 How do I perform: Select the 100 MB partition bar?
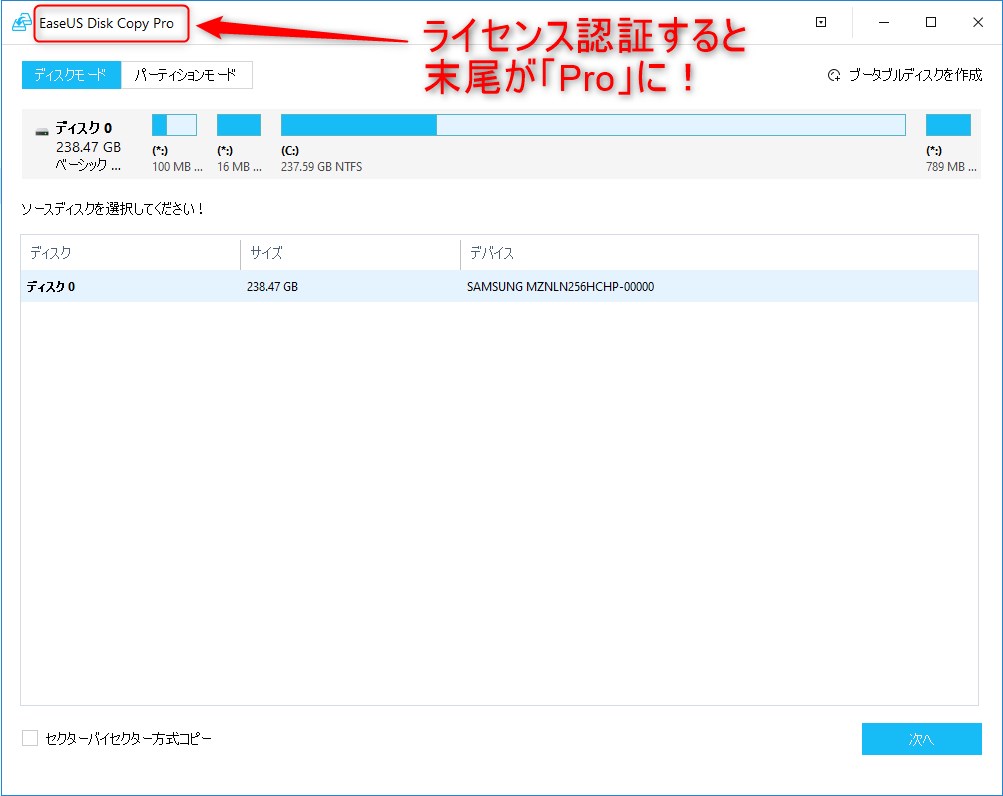[174, 125]
